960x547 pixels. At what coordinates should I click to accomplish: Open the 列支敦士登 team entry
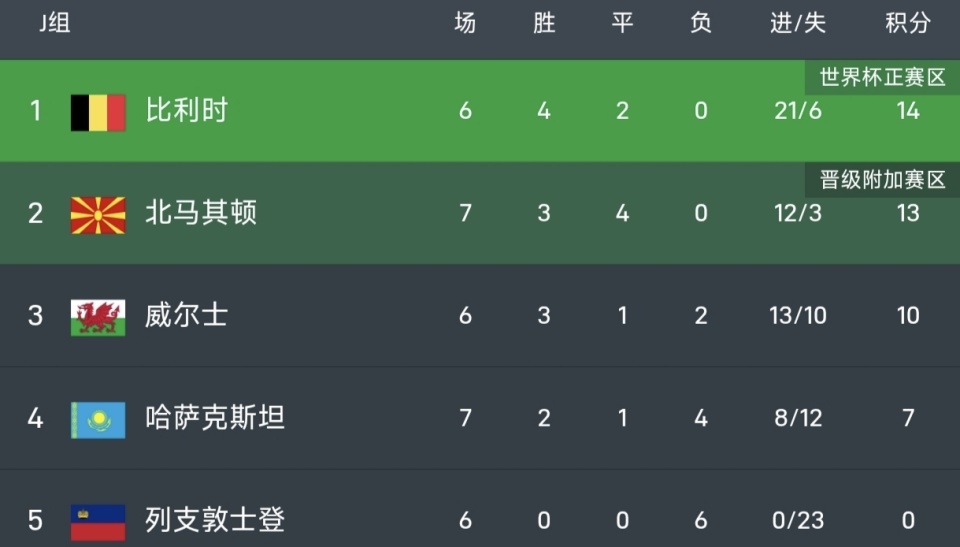point(215,520)
